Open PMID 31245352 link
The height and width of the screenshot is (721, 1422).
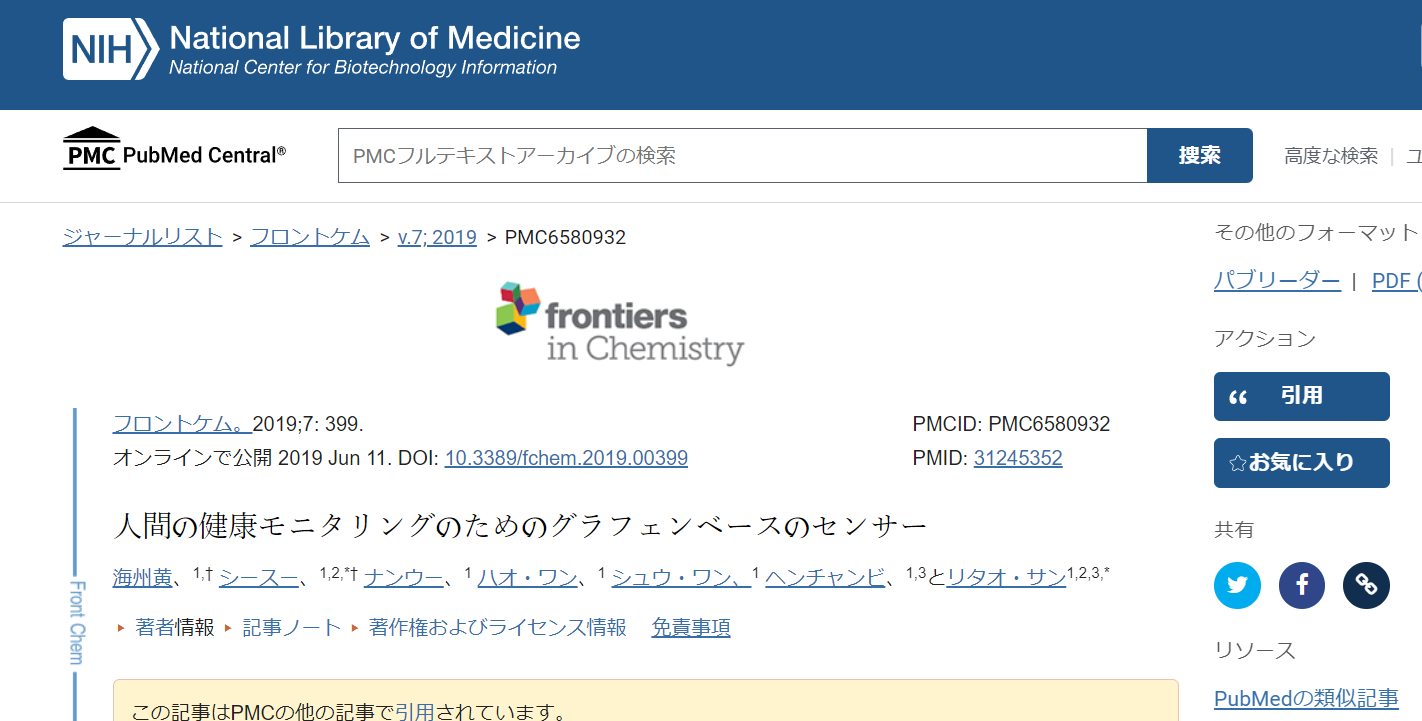[1018, 458]
